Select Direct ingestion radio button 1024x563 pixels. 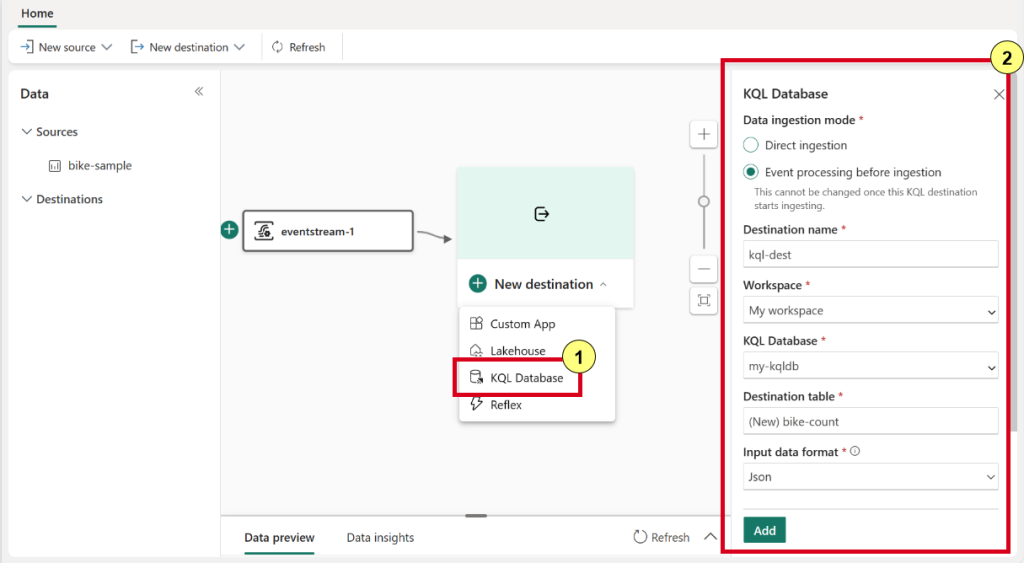(750, 145)
